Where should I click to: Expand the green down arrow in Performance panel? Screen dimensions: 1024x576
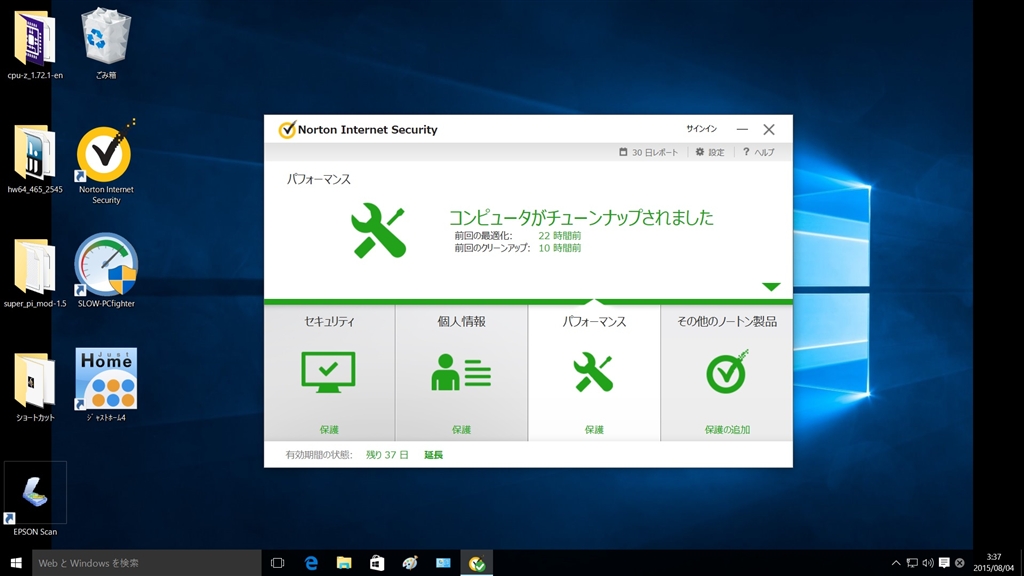tap(770, 287)
